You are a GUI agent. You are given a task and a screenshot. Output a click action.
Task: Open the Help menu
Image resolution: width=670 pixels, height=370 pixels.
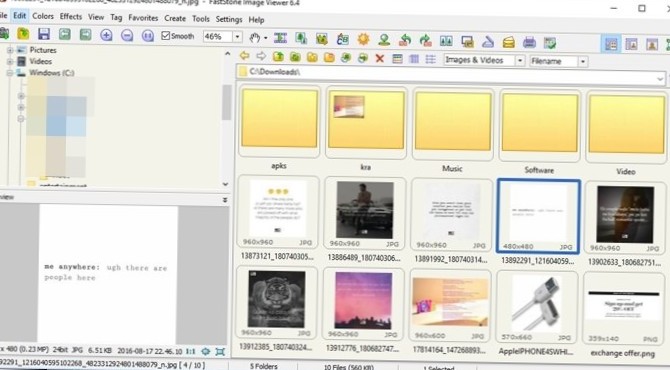(256, 20)
